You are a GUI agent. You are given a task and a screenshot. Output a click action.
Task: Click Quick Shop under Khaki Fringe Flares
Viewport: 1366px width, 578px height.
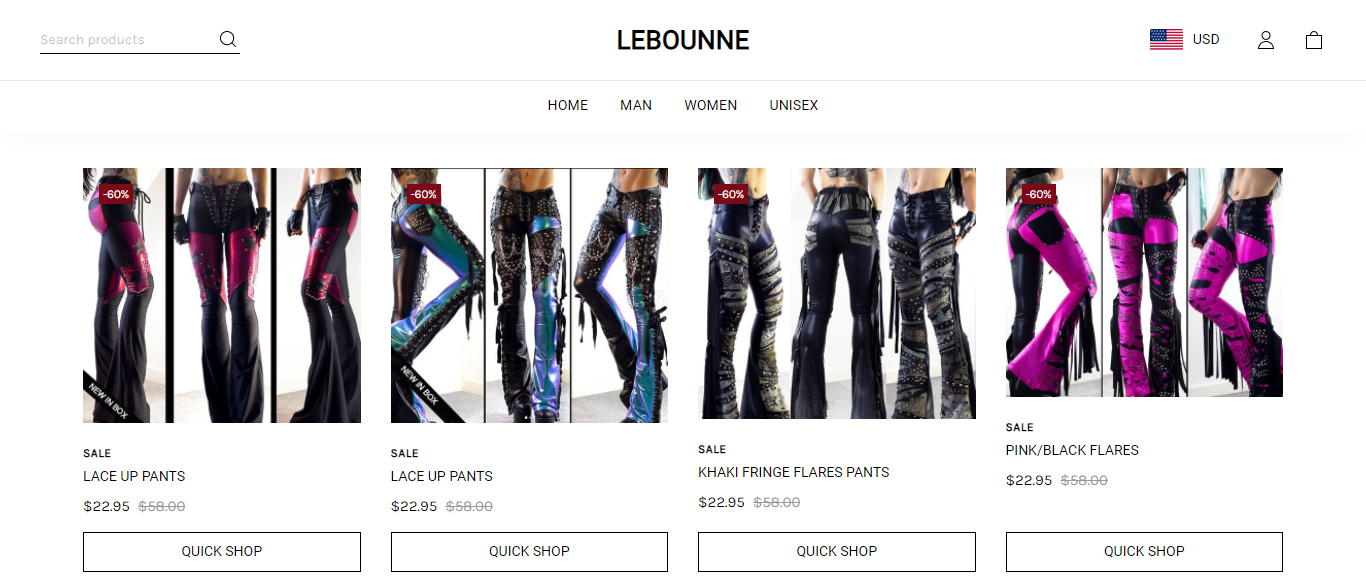837,551
